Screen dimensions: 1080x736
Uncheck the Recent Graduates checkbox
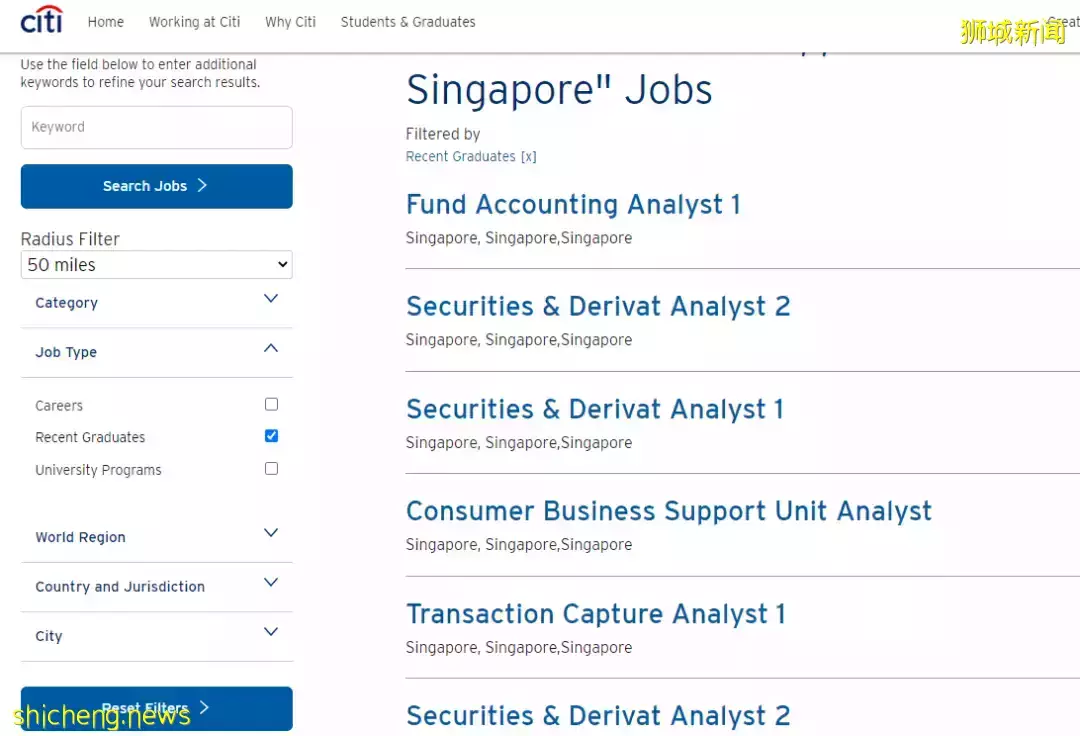coord(271,436)
